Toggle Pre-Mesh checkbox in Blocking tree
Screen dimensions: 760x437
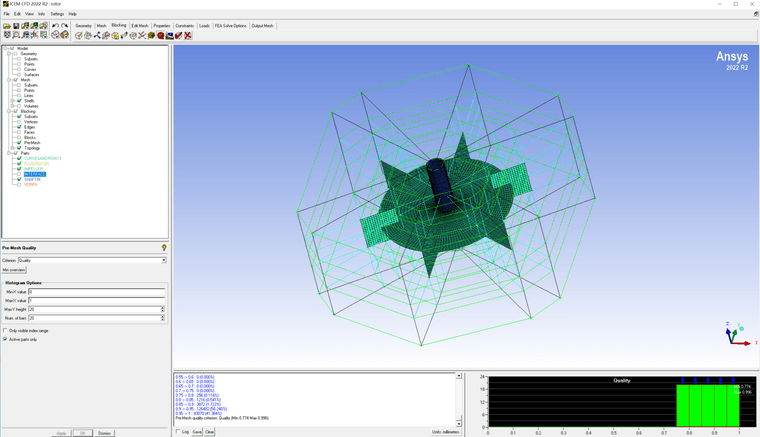(19, 142)
